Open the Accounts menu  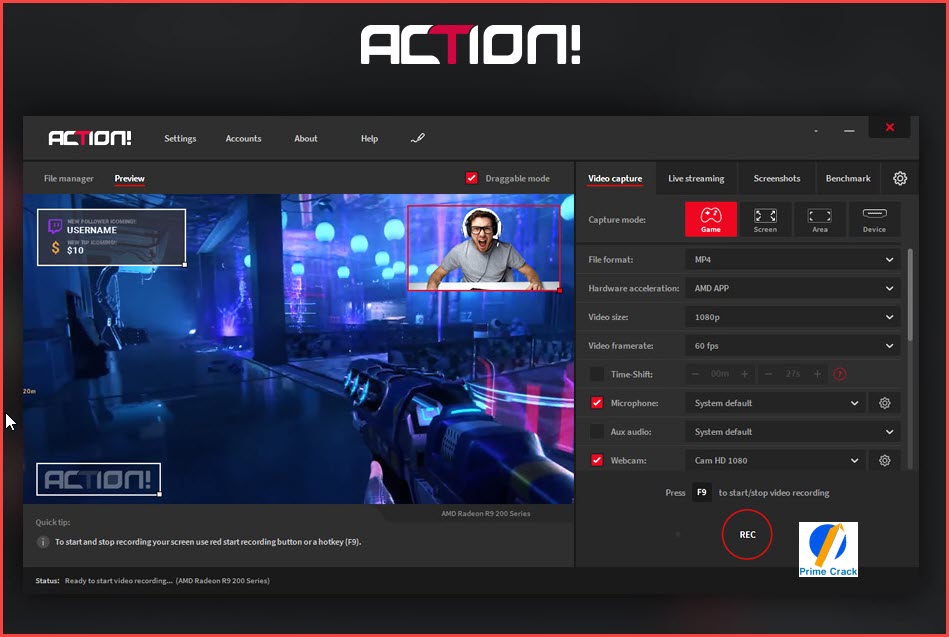coord(243,139)
